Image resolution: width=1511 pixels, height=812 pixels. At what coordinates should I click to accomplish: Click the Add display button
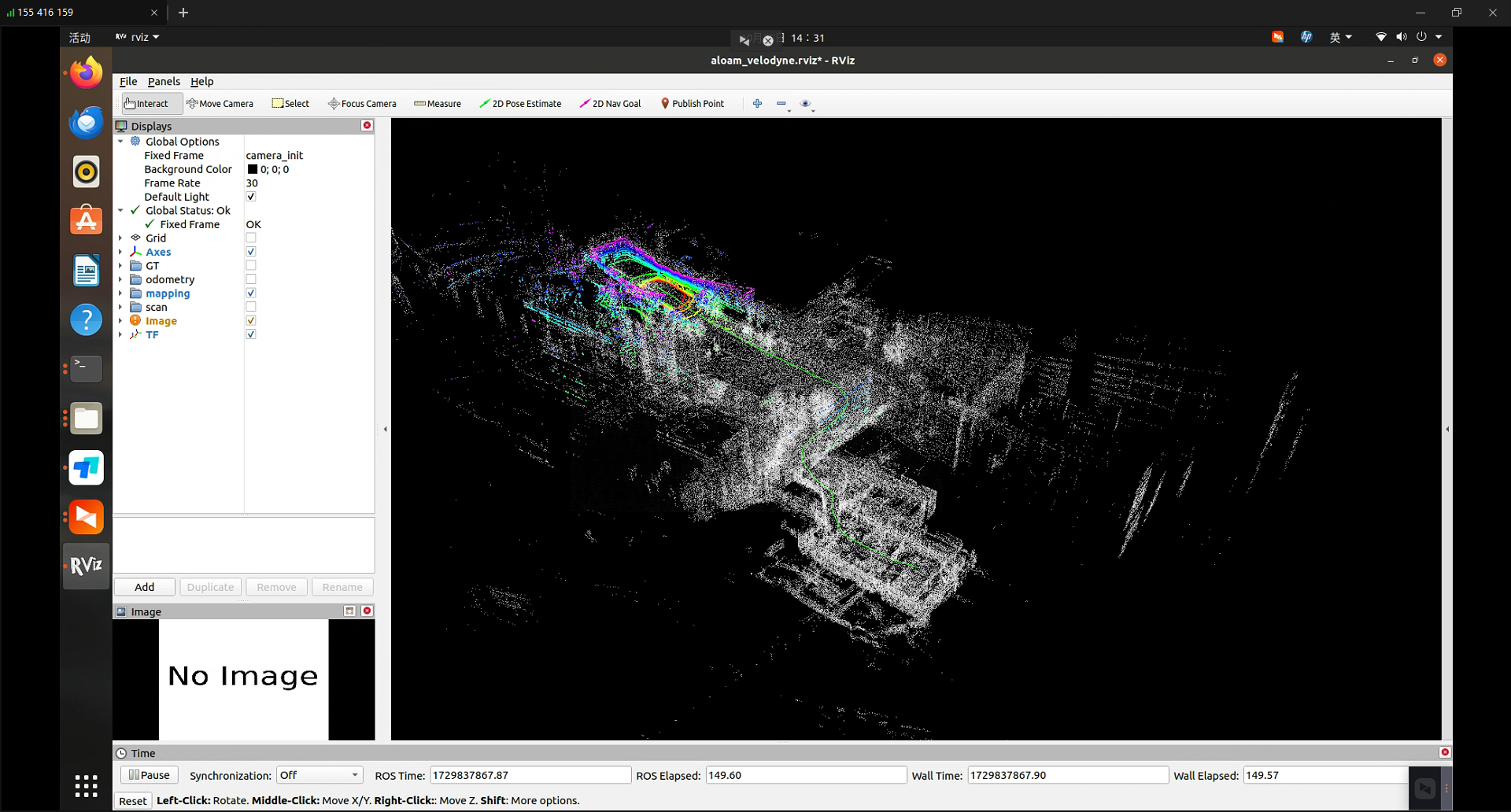coord(145,588)
